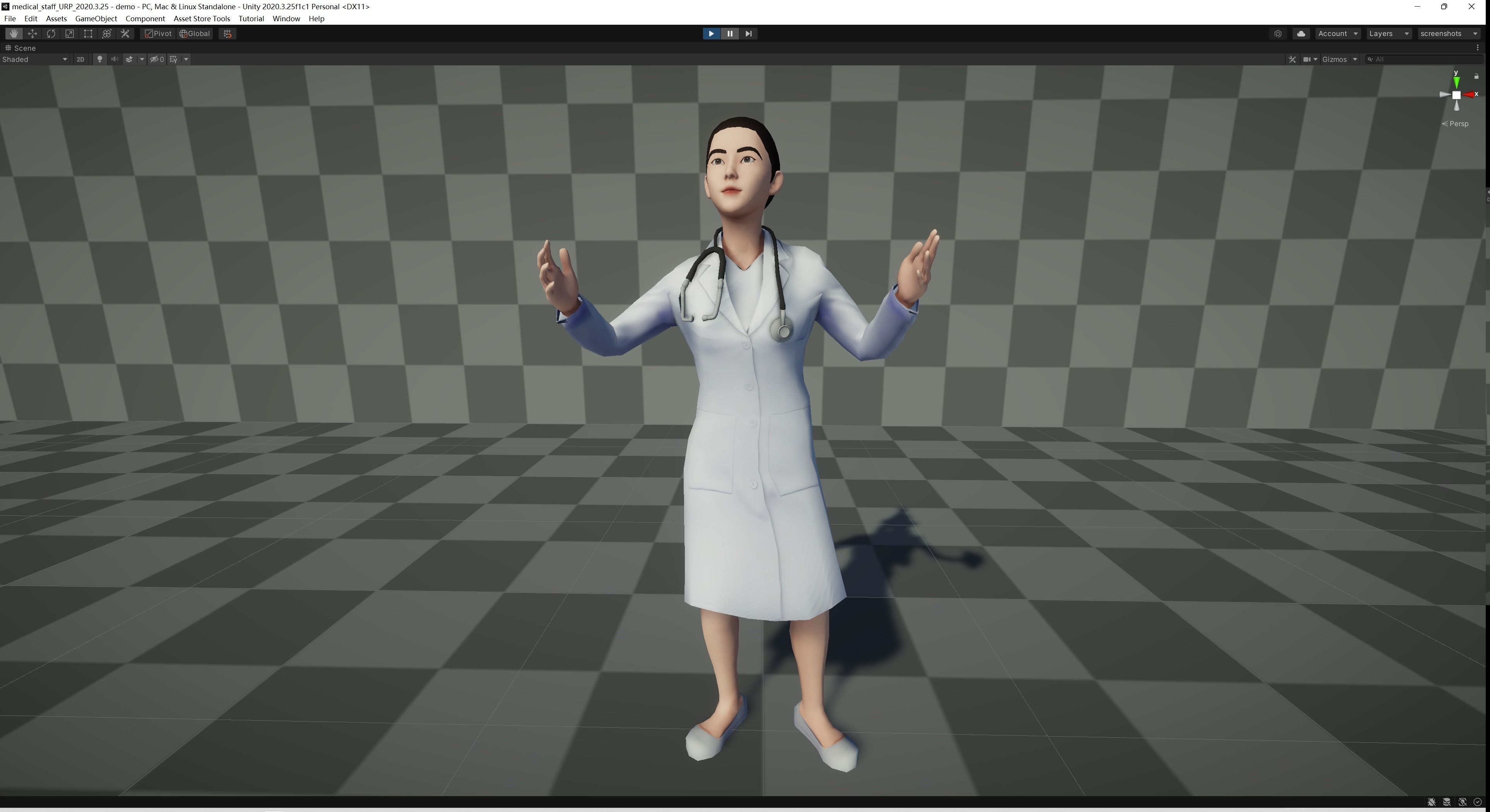Toggle debug mode bug icon

[1432, 802]
